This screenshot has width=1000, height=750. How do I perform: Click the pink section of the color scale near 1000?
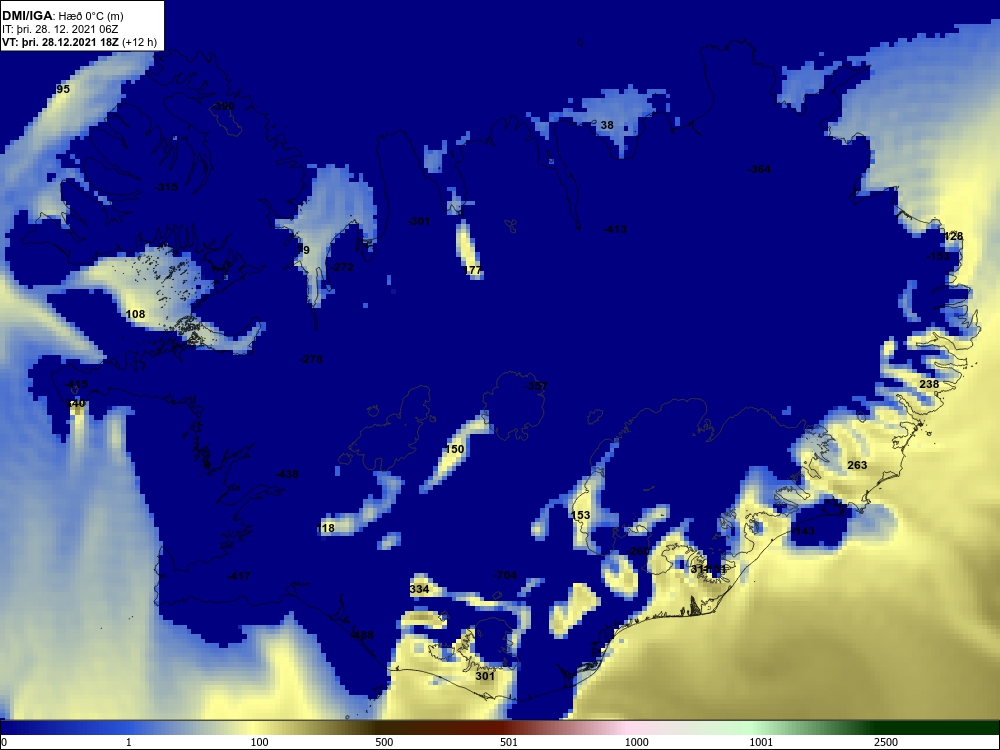[x=628, y=728]
